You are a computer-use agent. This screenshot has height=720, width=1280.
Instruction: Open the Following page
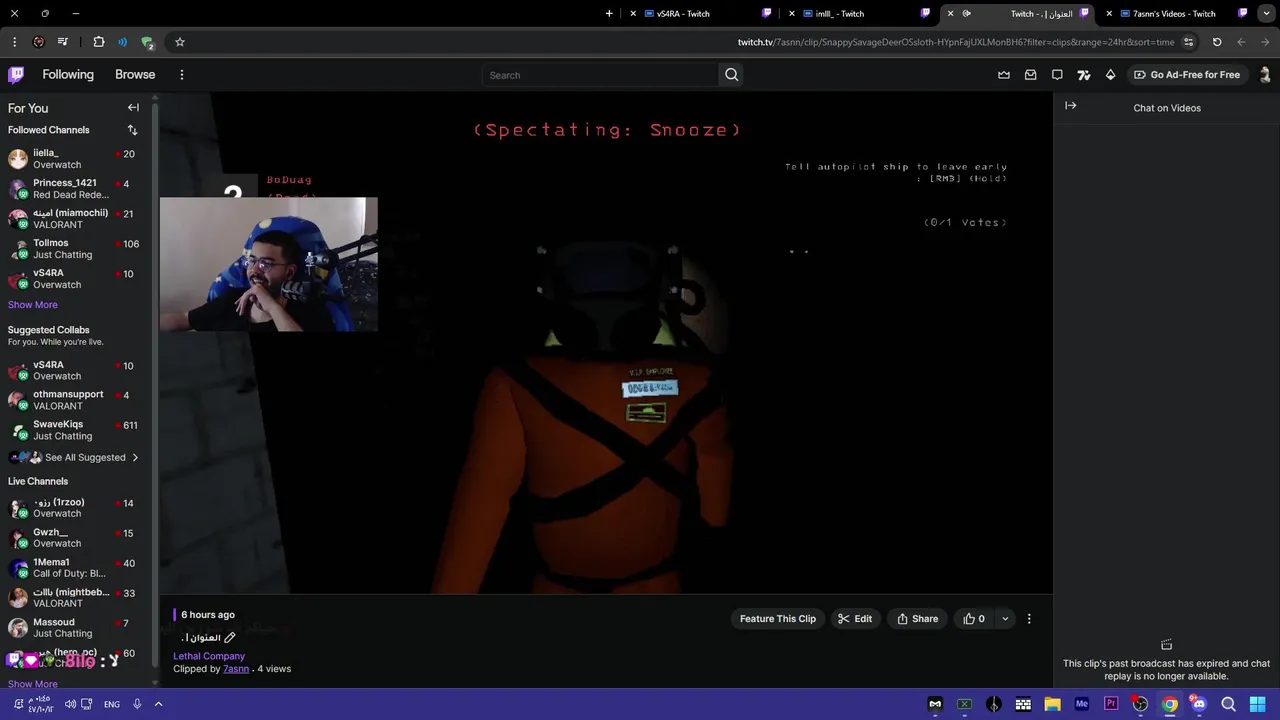tap(68, 75)
